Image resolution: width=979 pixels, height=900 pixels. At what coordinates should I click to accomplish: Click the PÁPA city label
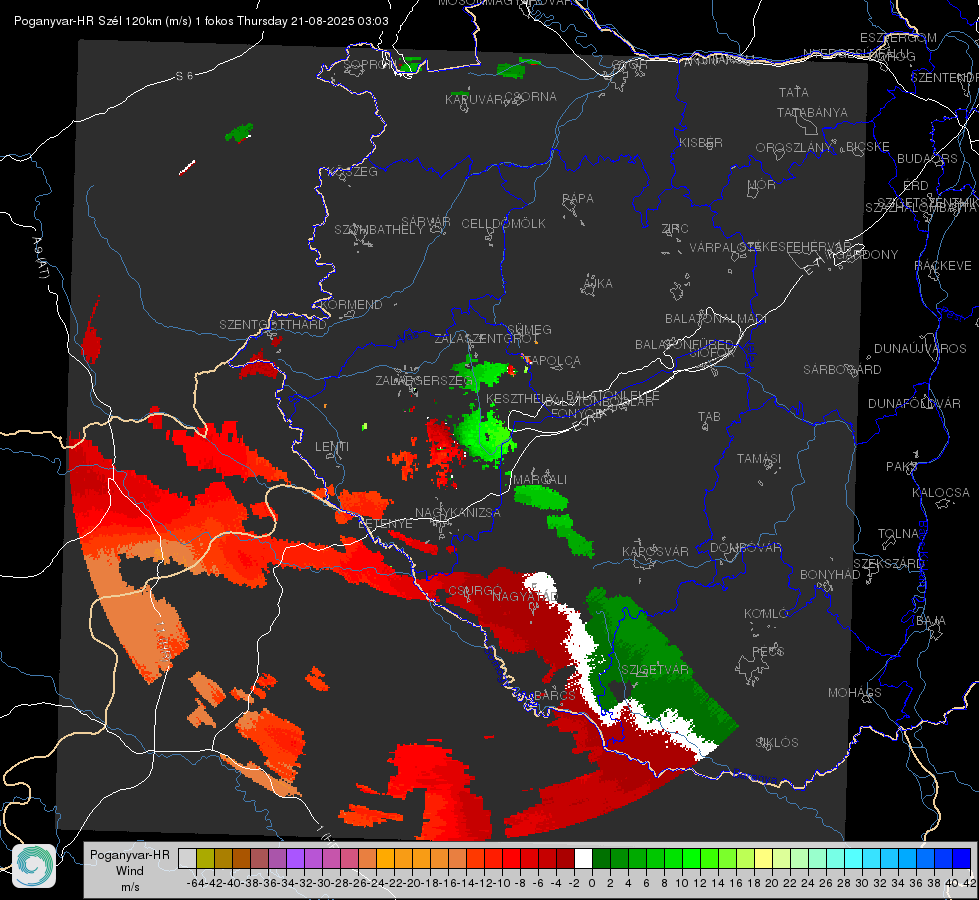pos(578,198)
